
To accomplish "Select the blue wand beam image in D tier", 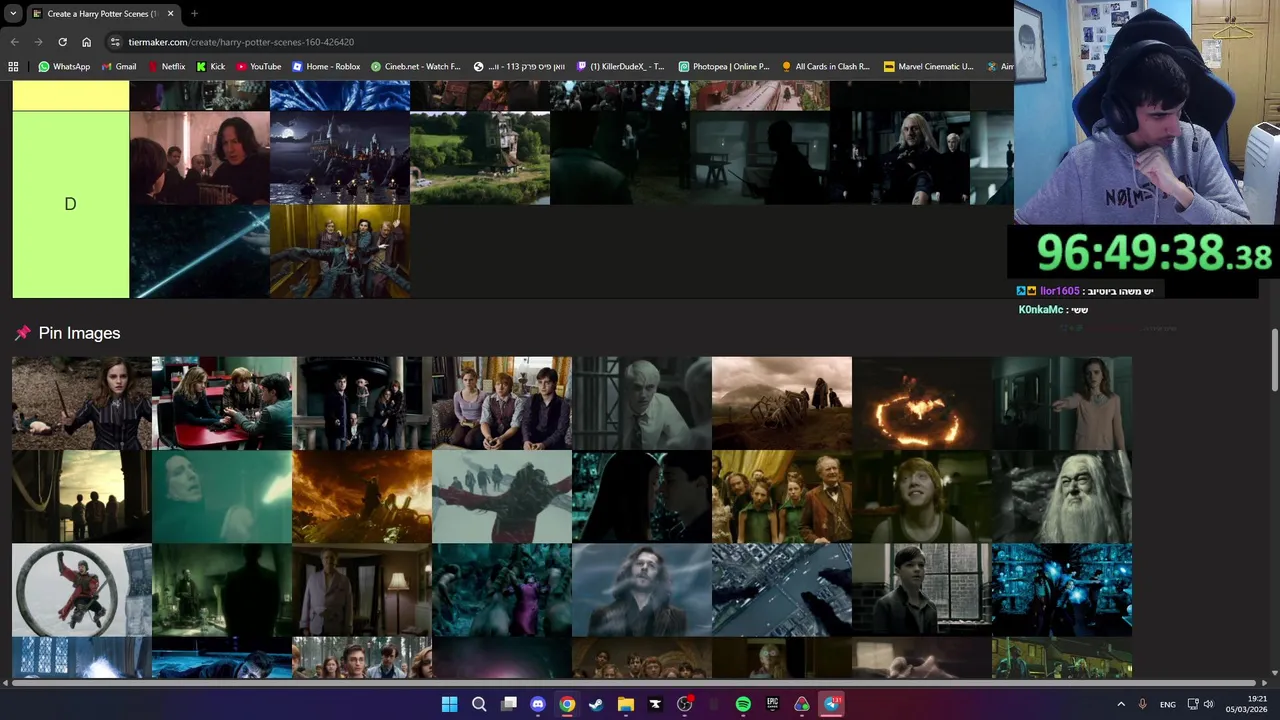I will coord(200,251).
